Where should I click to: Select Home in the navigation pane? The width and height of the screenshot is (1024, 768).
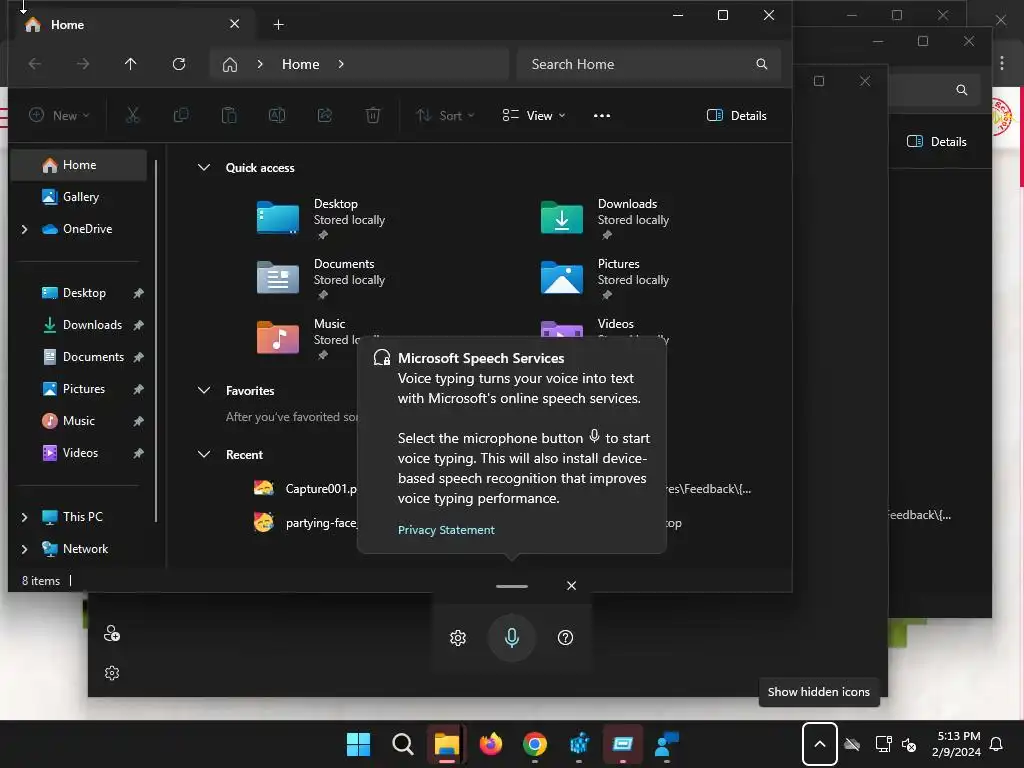pyautogui.click(x=79, y=165)
